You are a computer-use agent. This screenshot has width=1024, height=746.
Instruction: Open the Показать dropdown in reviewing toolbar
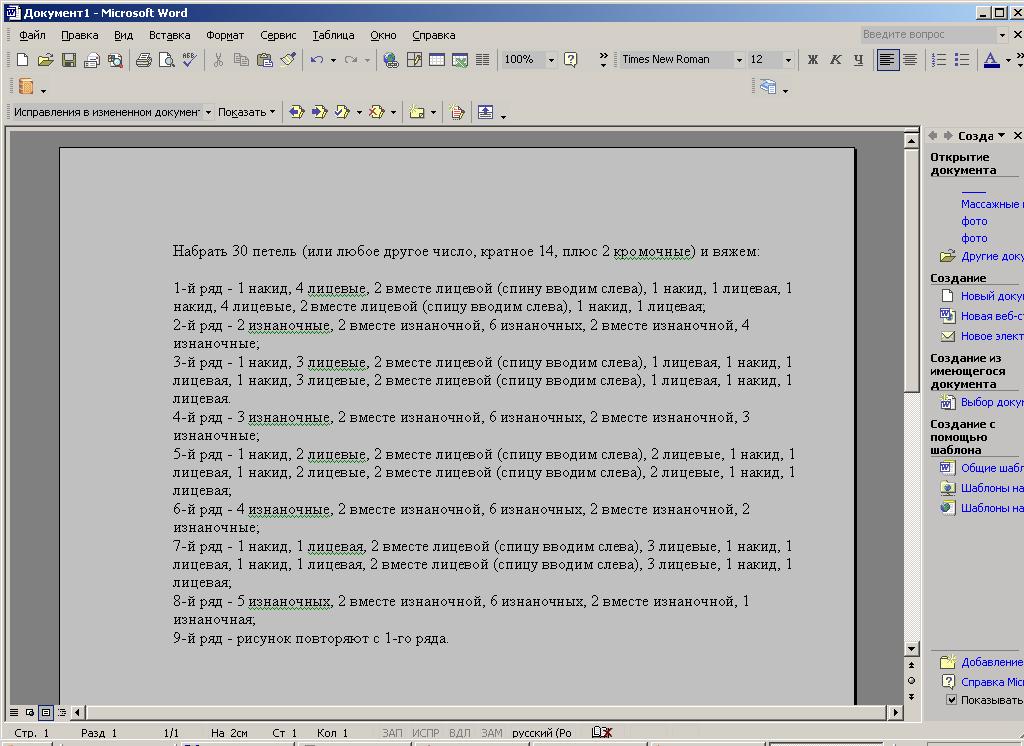tap(246, 112)
